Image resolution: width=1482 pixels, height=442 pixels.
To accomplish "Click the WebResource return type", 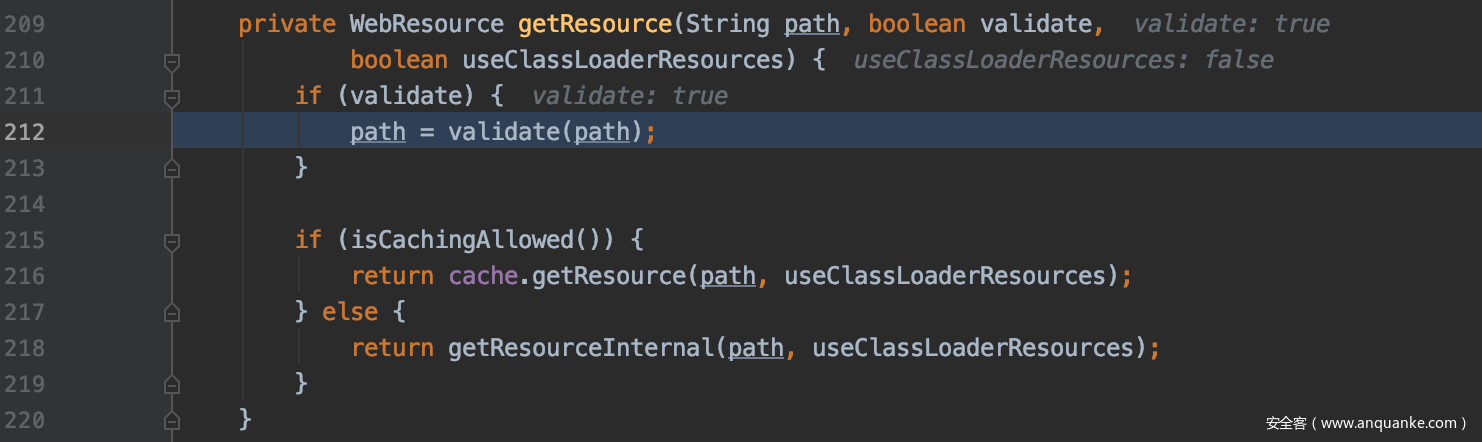I will [x=426, y=25].
